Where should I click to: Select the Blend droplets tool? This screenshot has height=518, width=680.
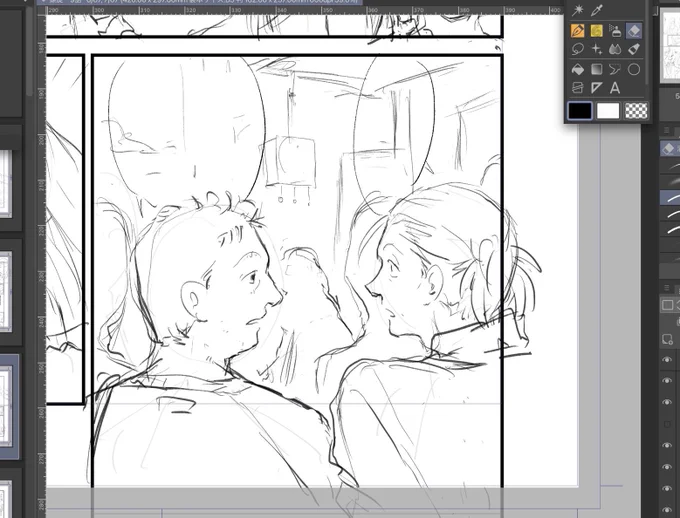coord(615,49)
